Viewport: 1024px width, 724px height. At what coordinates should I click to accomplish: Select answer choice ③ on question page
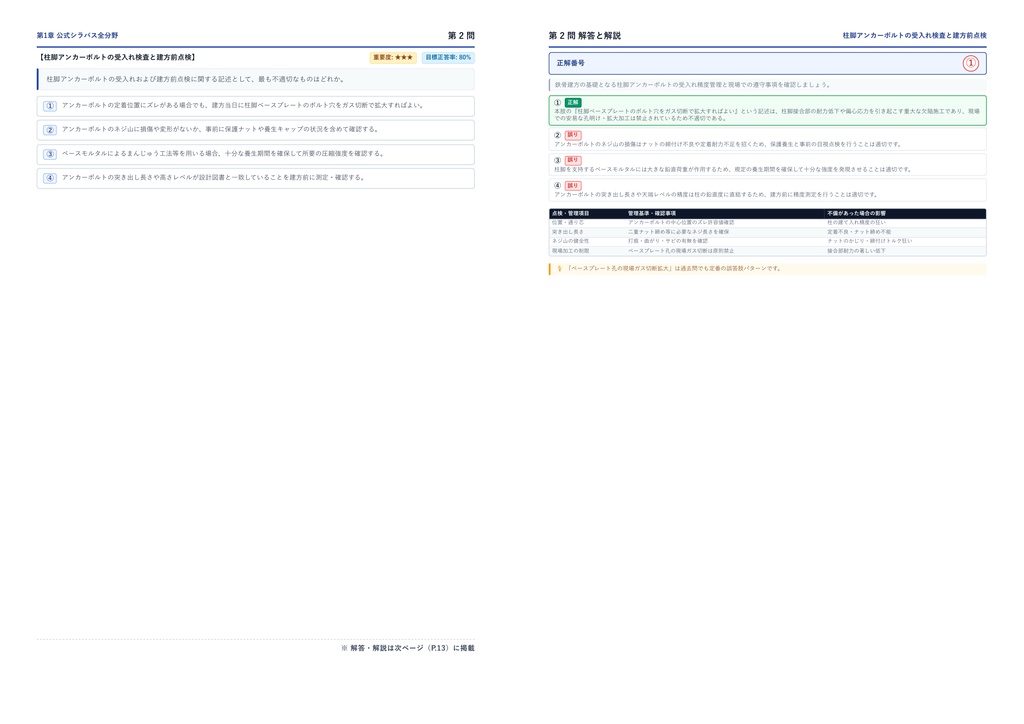(255, 154)
